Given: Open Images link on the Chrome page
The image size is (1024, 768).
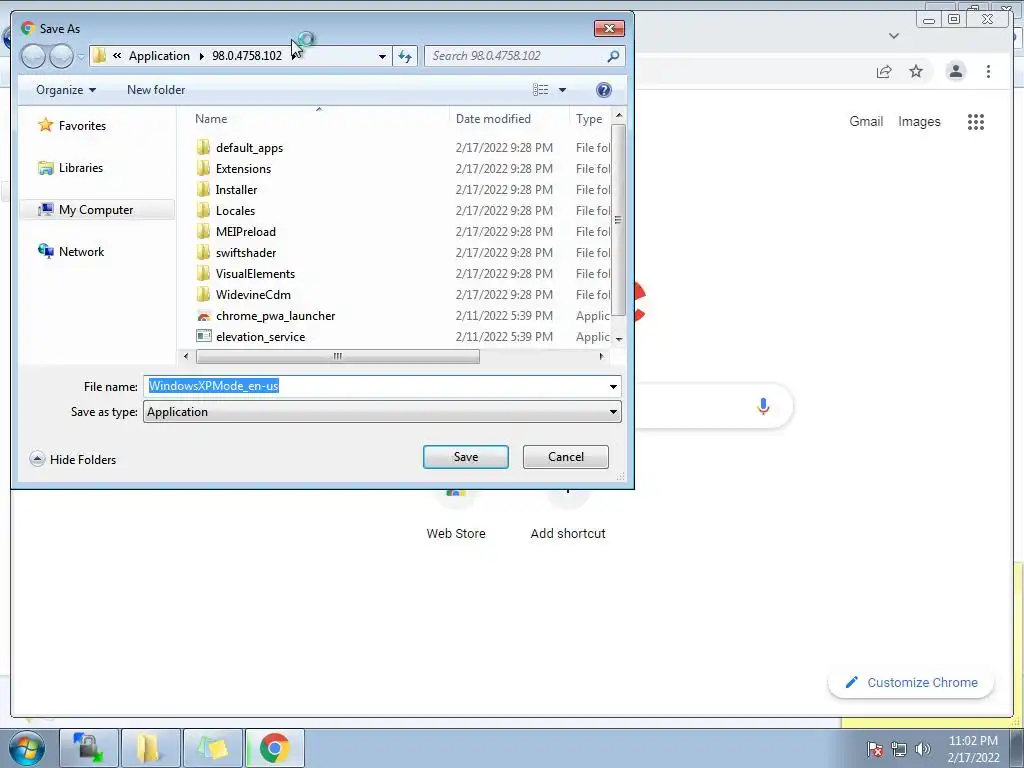Looking at the screenshot, I should point(919,121).
